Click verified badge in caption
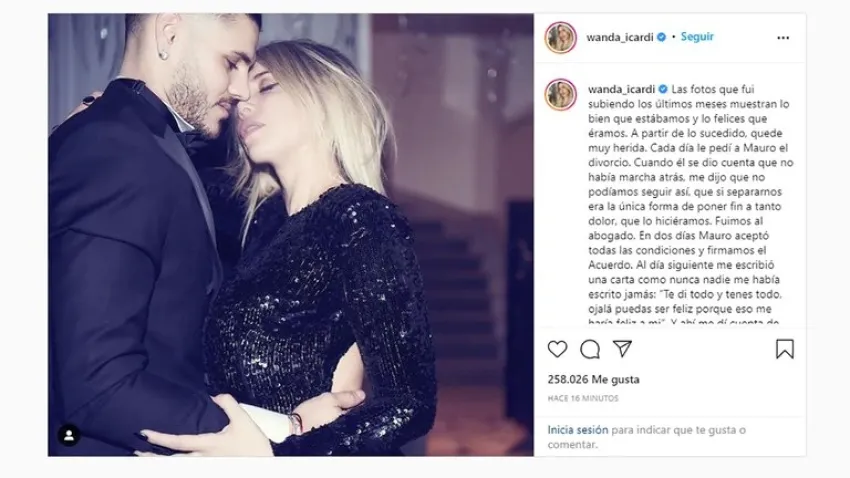The height and width of the screenshot is (478, 850). (x=663, y=89)
